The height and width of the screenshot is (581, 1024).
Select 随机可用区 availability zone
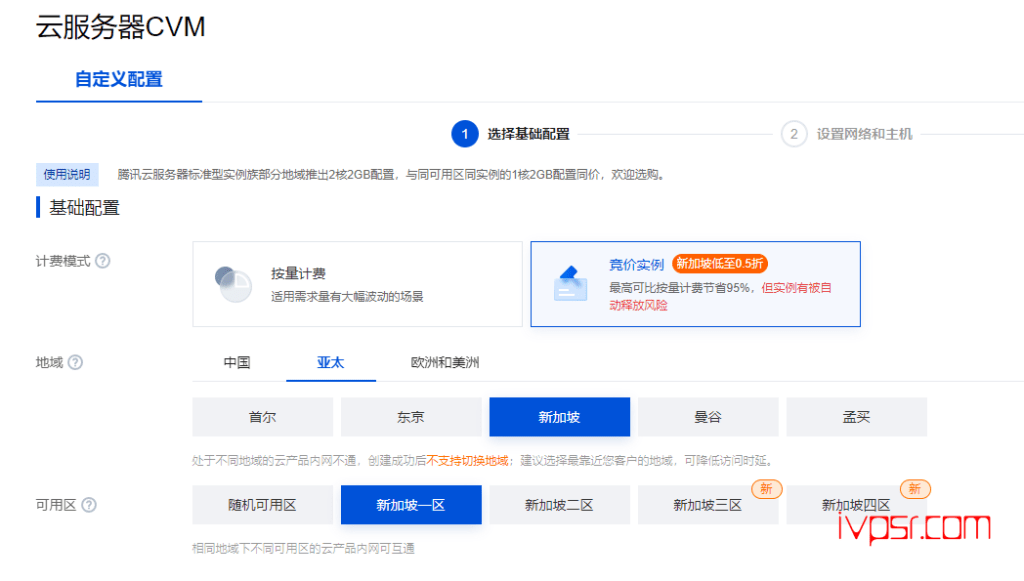263,505
